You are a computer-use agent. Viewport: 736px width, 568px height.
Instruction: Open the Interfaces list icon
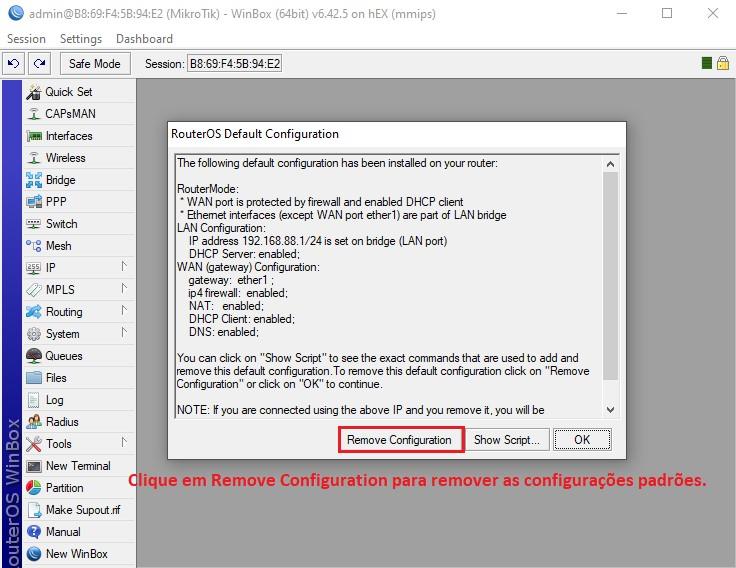pos(34,136)
